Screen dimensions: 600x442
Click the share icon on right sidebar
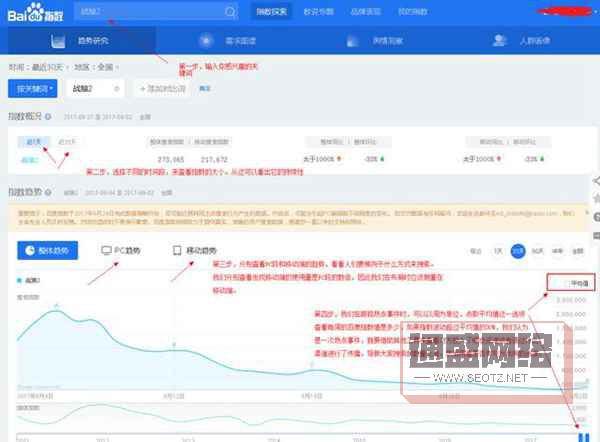(x=596, y=181)
